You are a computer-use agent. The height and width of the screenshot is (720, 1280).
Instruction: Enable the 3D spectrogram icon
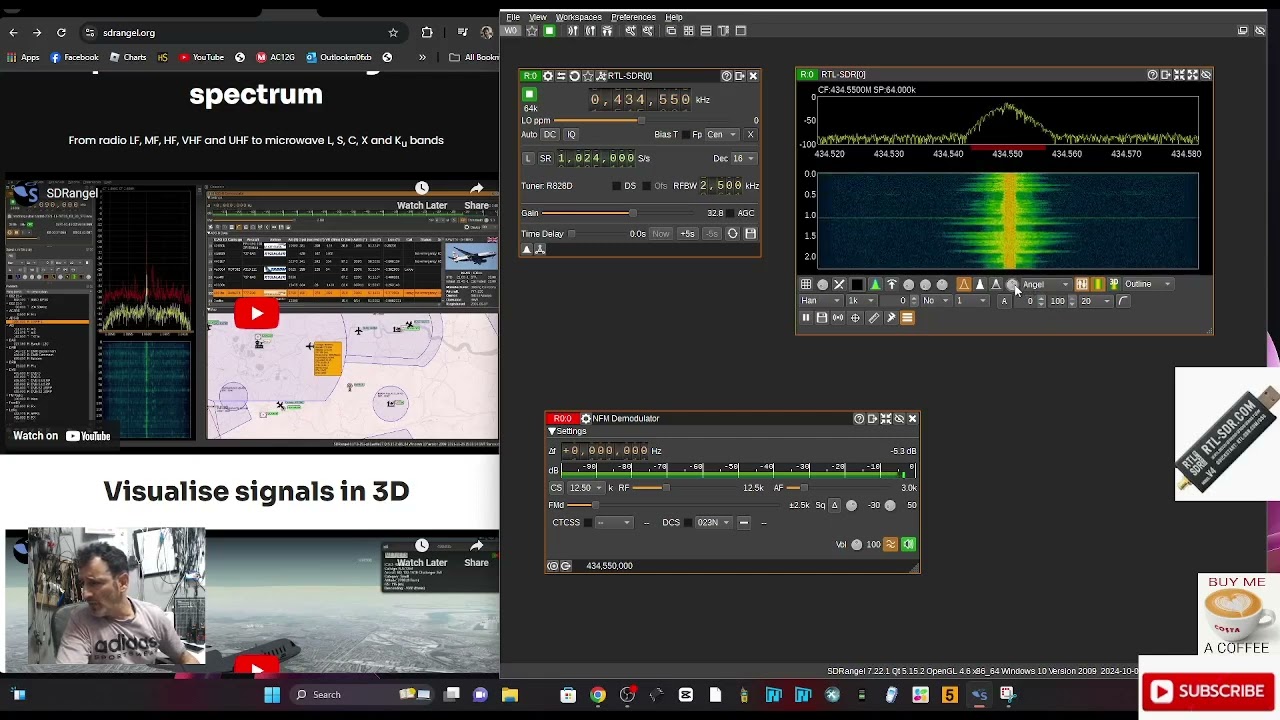[1114, 285]
